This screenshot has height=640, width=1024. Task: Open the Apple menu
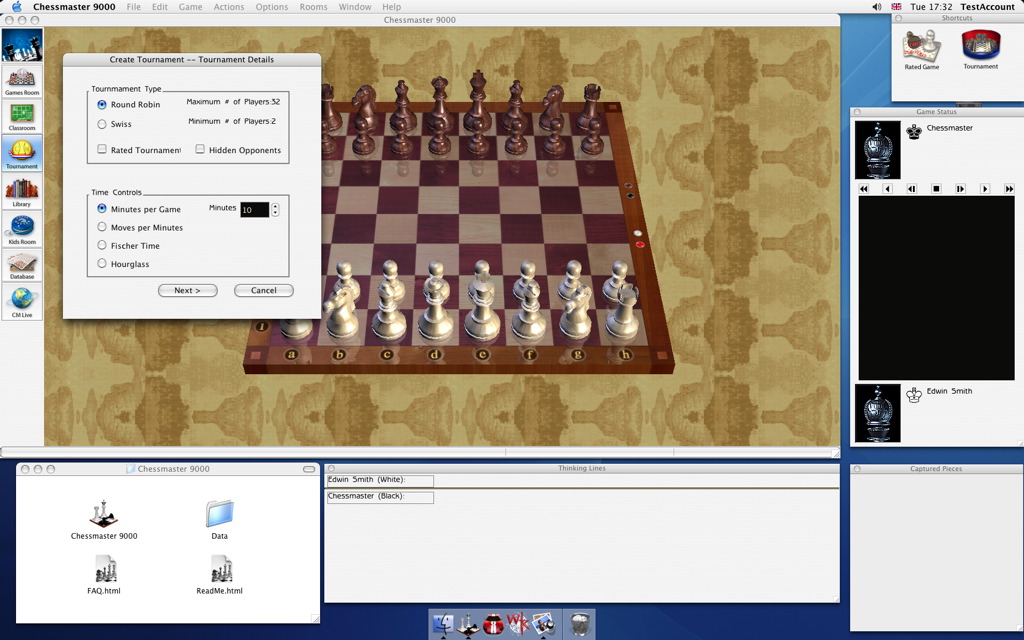[16, 7]
